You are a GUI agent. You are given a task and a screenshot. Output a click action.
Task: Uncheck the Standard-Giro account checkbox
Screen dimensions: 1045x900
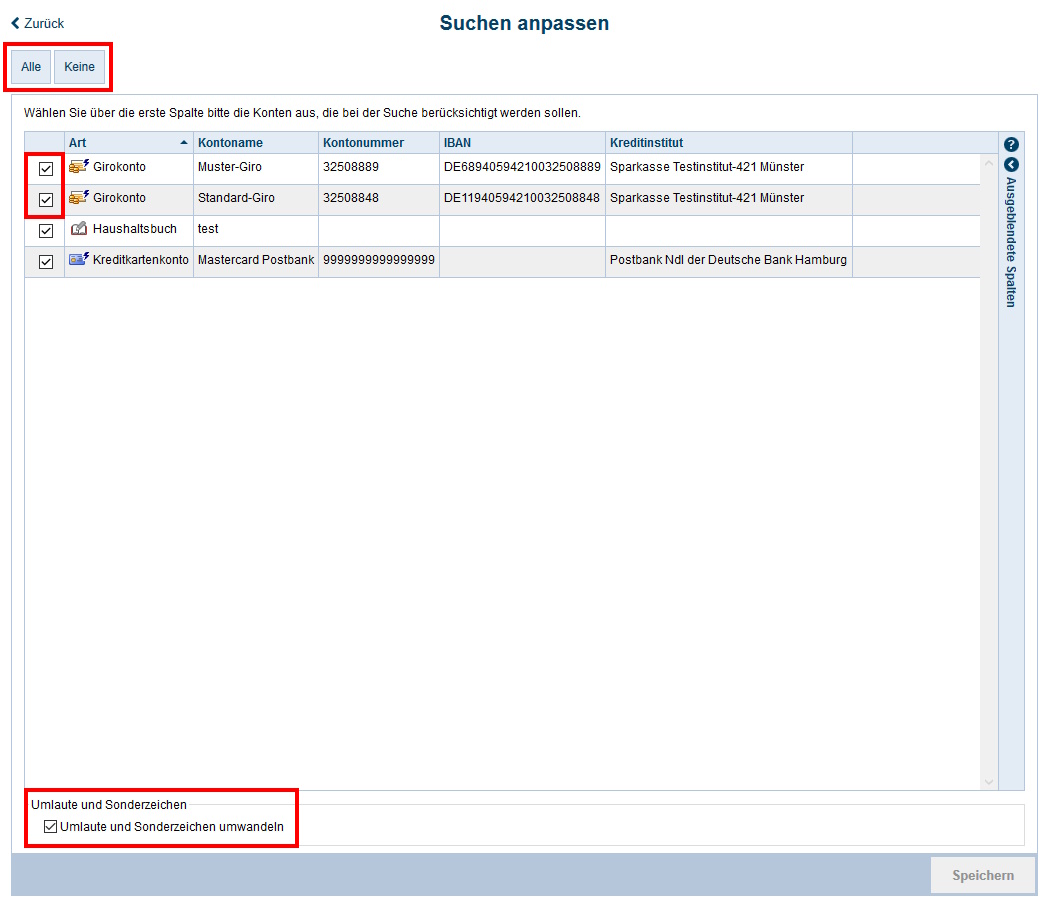pyautogui.click(x=46, y=199)
